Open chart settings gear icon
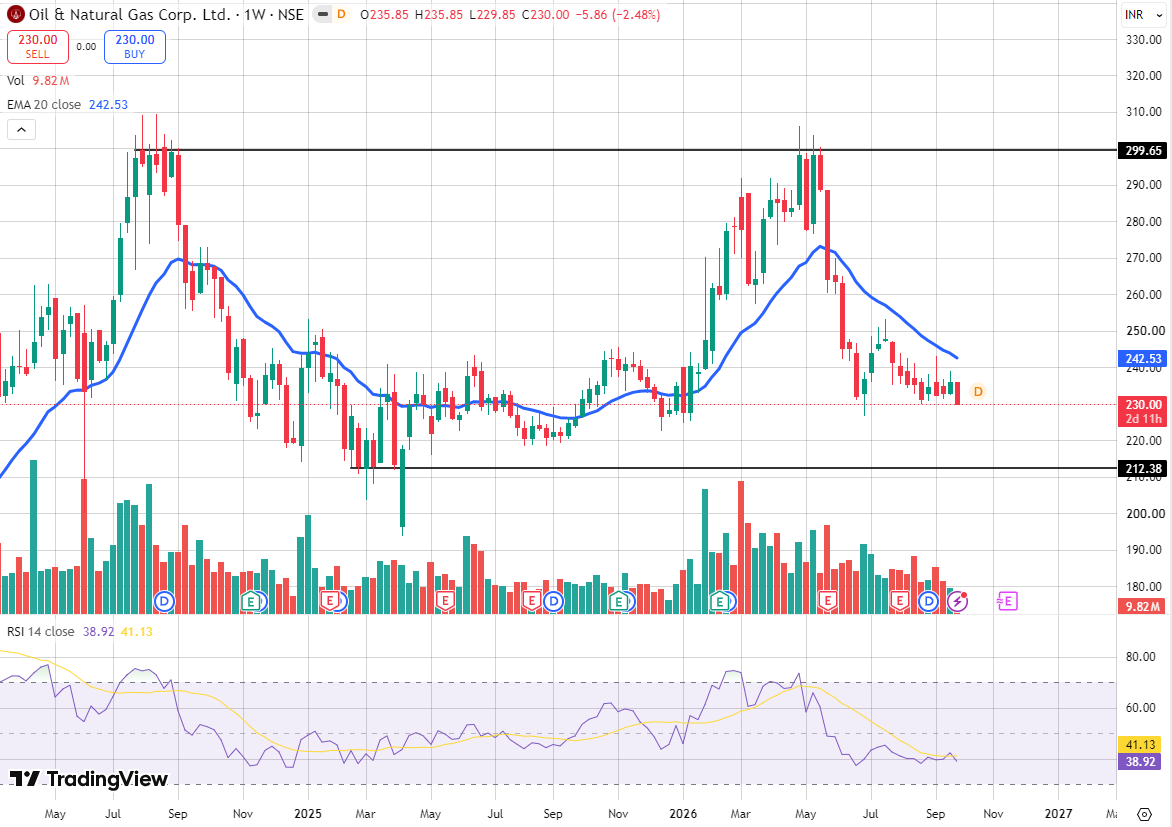This screenshot has width=1172, height=827. (x=1144, y=814)
